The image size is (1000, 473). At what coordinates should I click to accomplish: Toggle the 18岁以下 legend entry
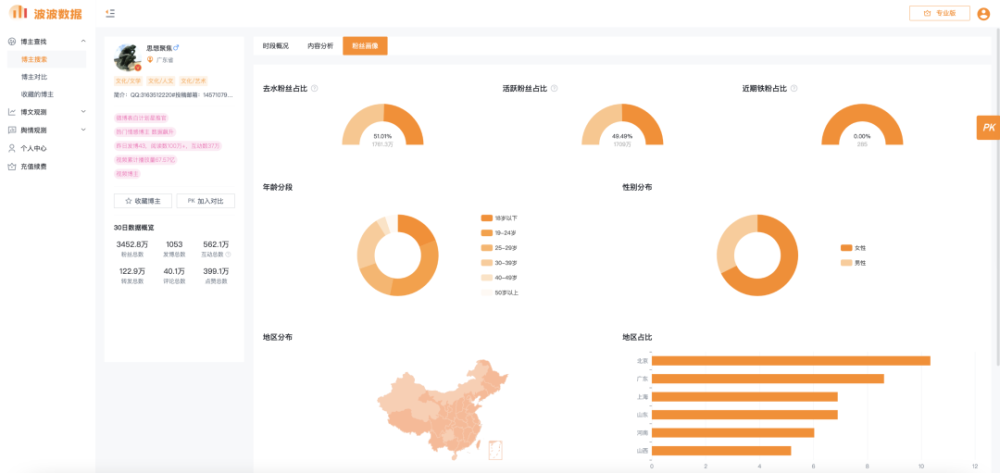499,218
